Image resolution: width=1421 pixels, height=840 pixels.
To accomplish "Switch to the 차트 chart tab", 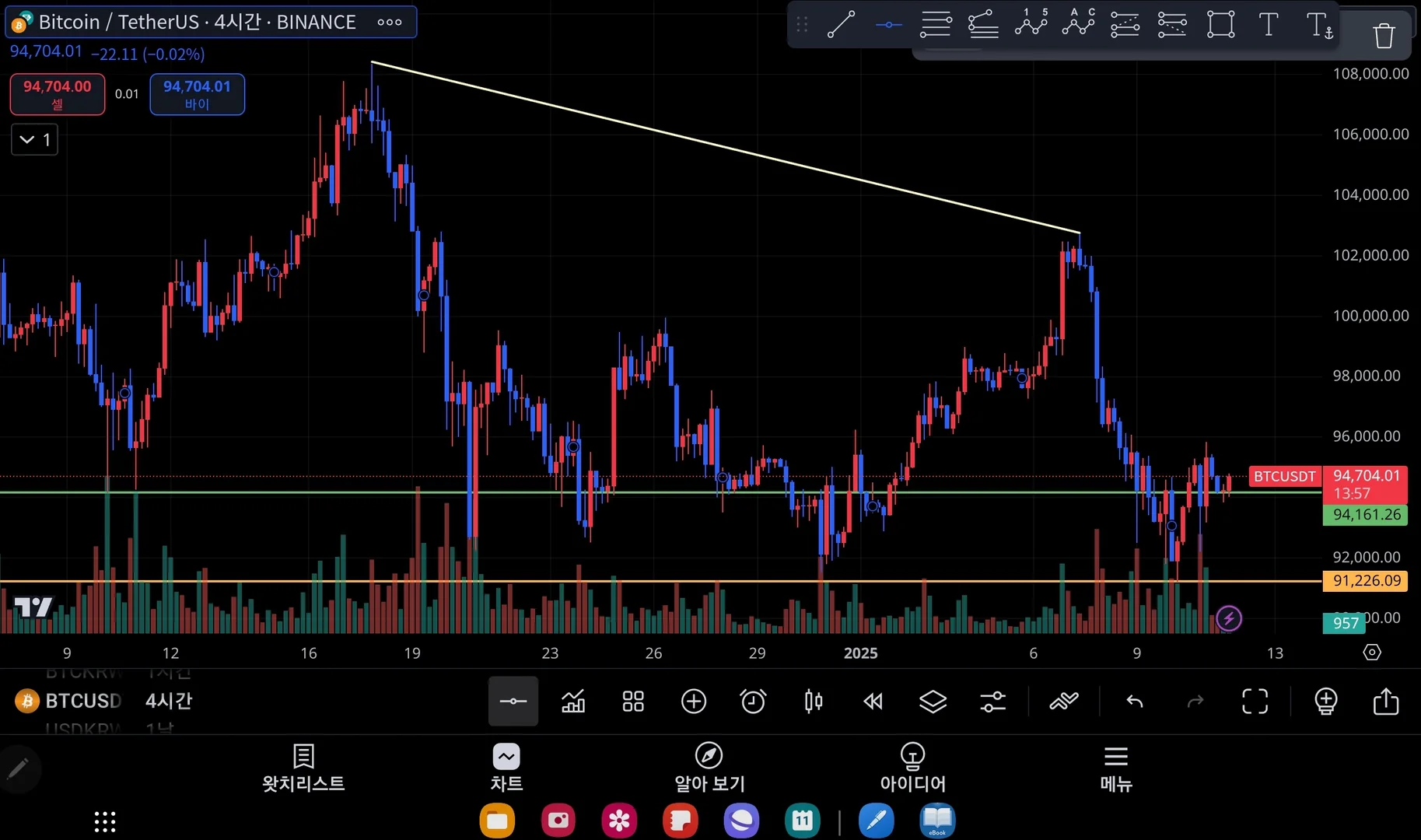I will (x=506, y=768).
